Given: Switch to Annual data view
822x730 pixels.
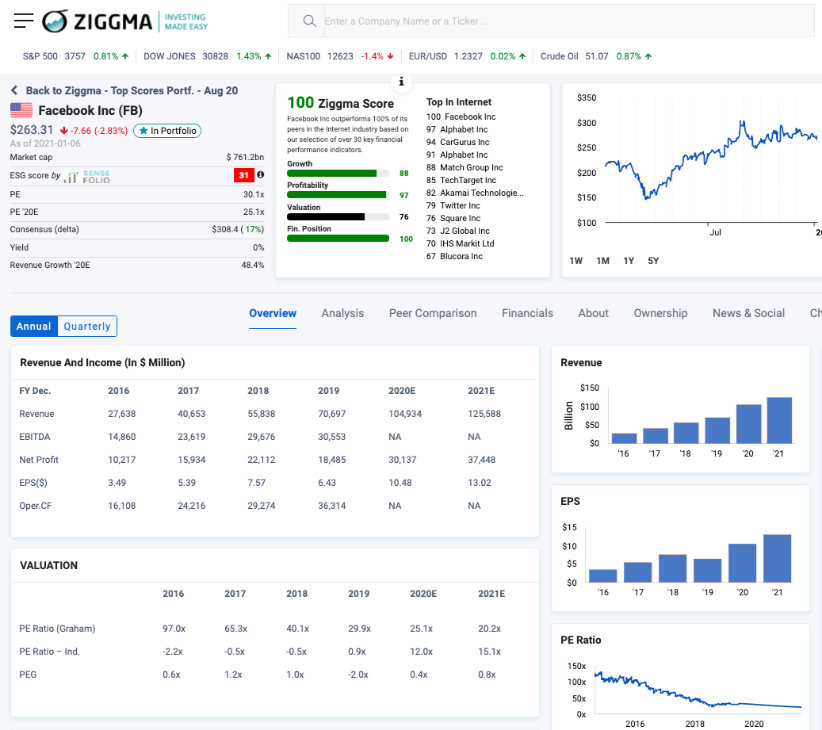Looking at the screenshot, I should tap(34, 326).
